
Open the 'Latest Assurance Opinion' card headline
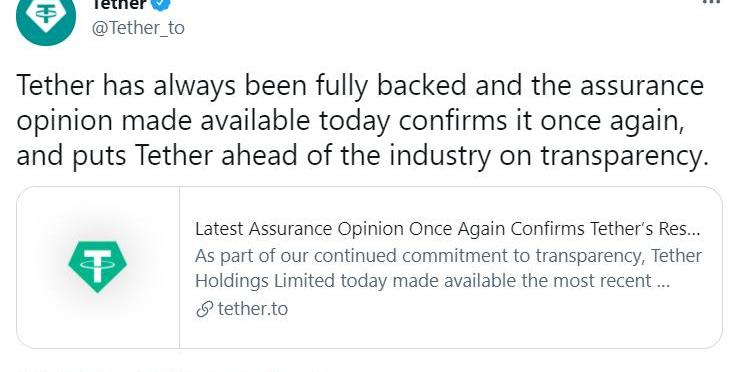447,229
